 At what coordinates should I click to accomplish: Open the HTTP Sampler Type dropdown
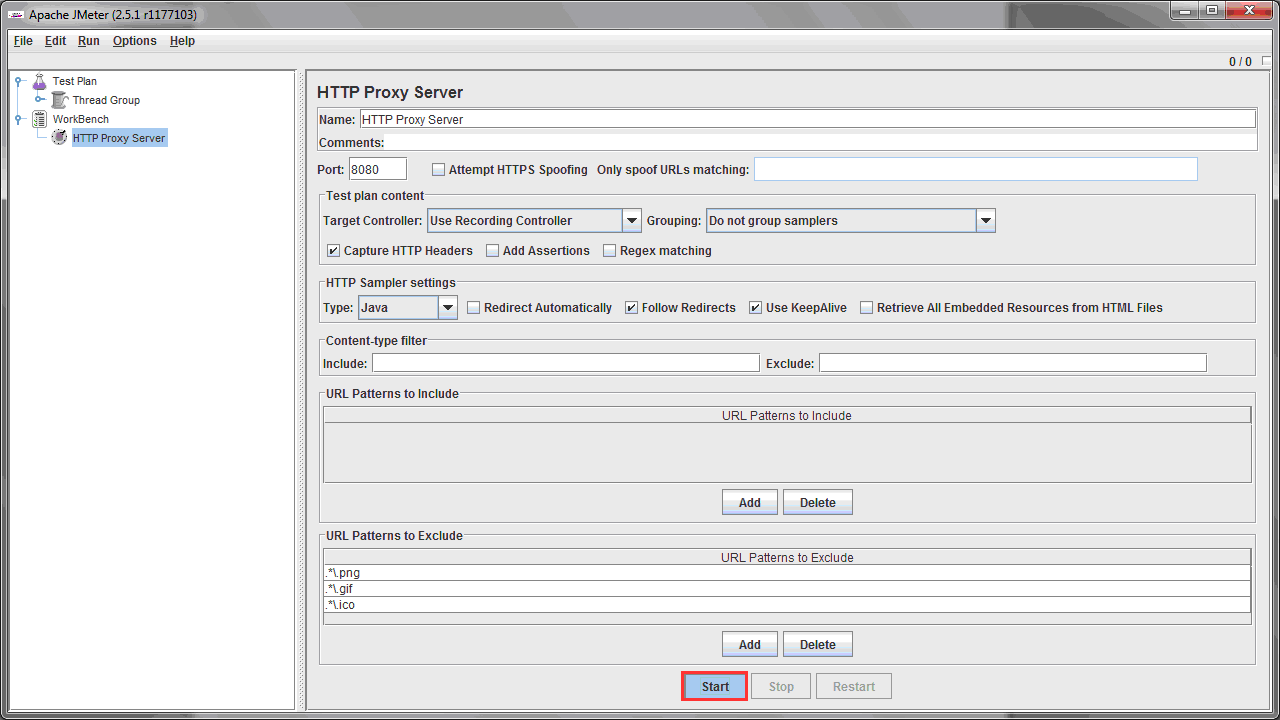pyautogui.click(x=448, y=308)
